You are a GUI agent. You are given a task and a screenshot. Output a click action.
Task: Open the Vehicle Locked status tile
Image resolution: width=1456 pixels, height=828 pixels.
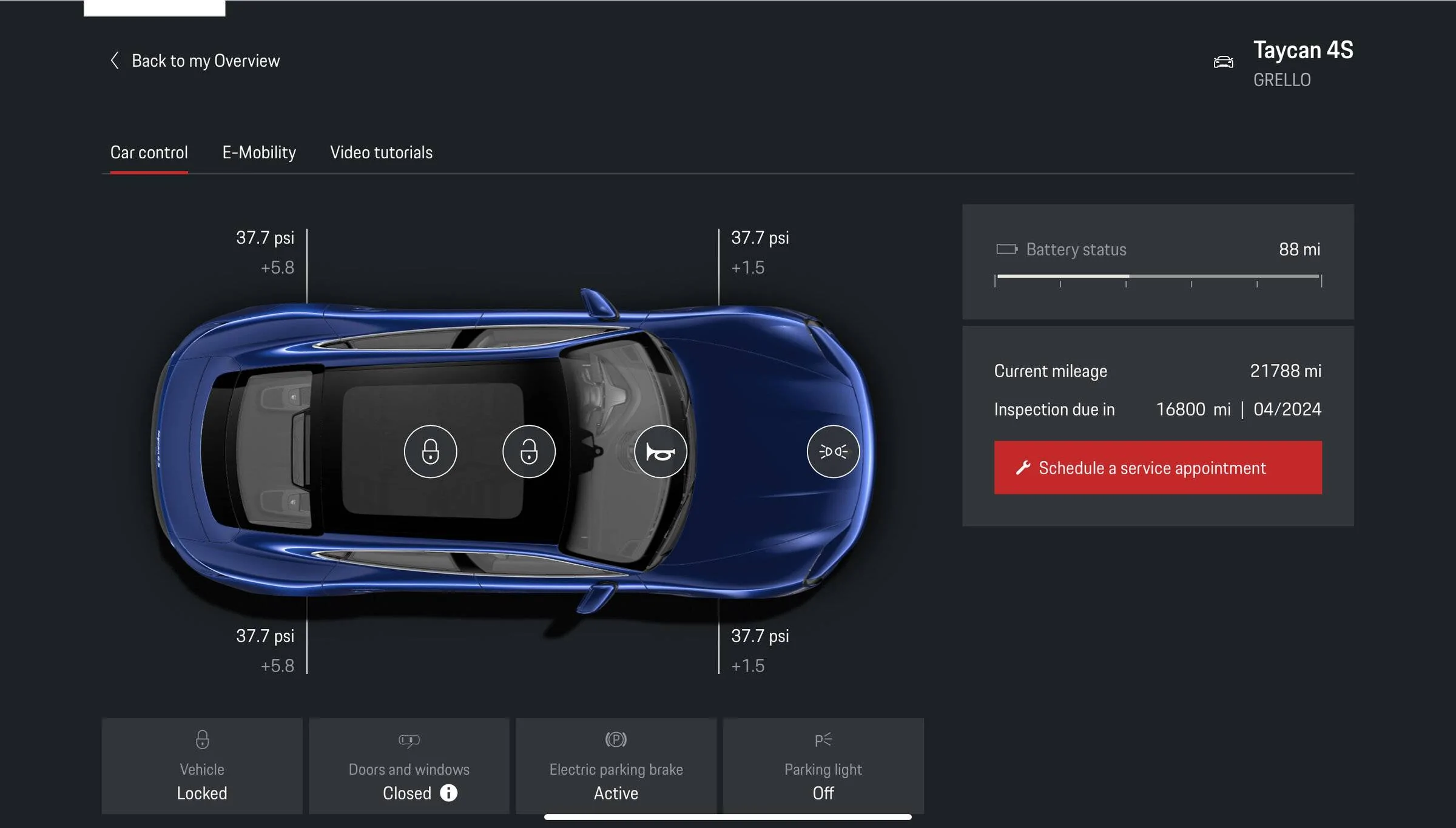click(x=202, y=766)
